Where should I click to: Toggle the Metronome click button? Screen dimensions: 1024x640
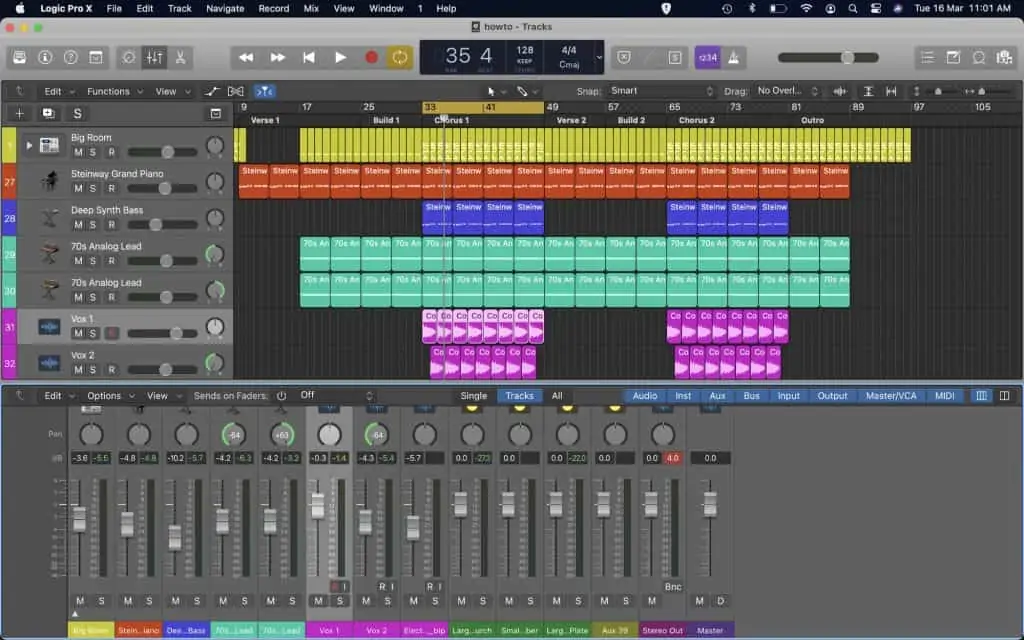tap(733, 57)
